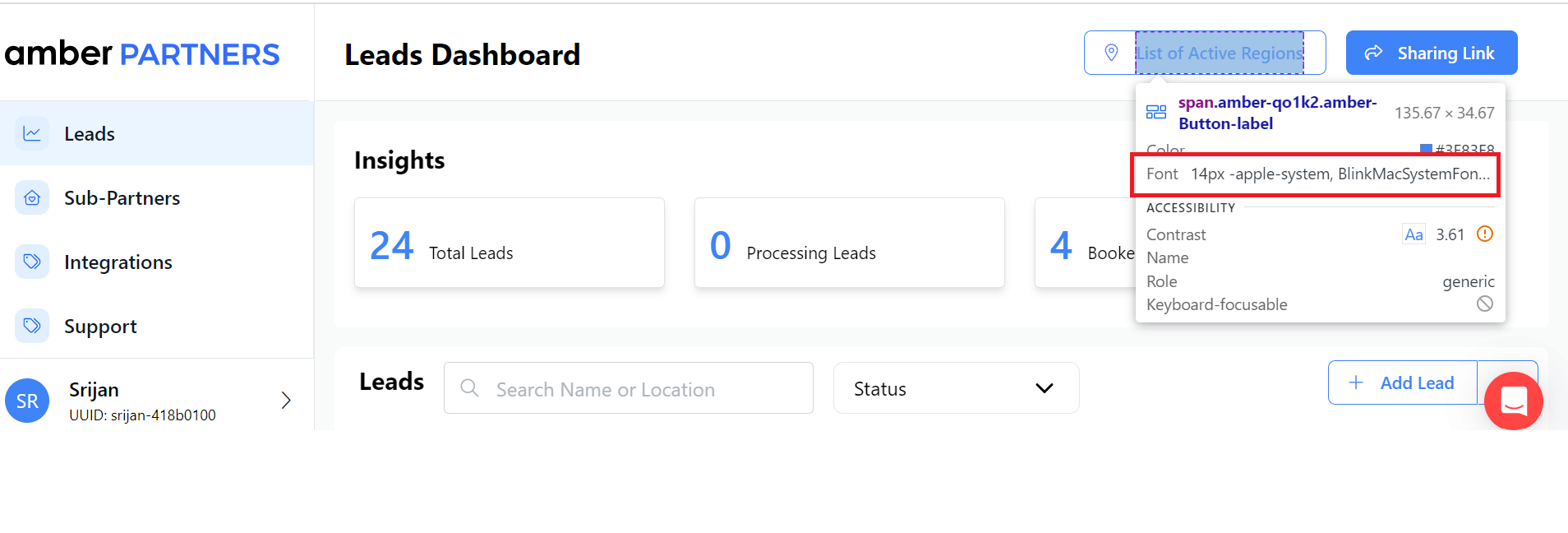Open the Status dropdown
The width and height of the screenshot is (1568, 533).
(956, 388)
